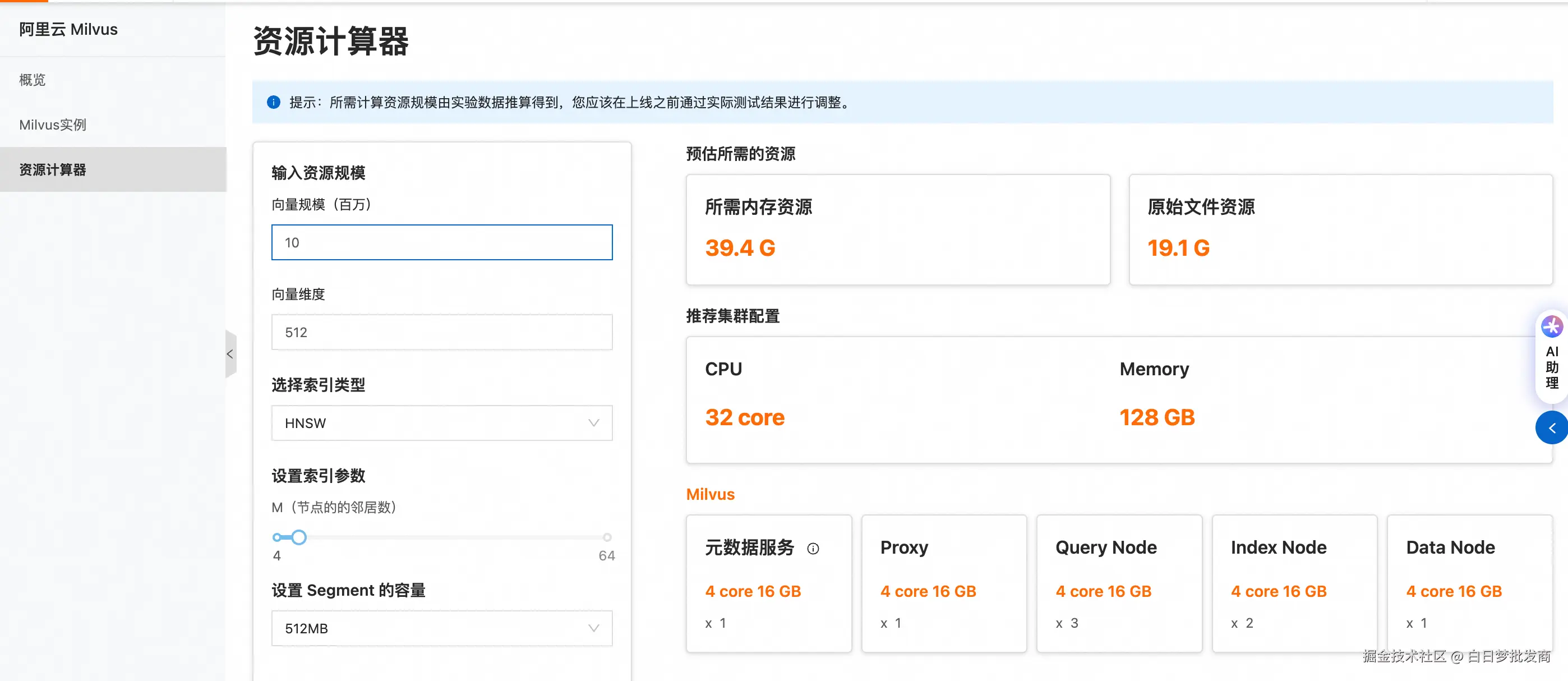This screenshot has height=681, width=1568.
Task: Select 资源计算器 in the sidebar
Action: [52, 170]
